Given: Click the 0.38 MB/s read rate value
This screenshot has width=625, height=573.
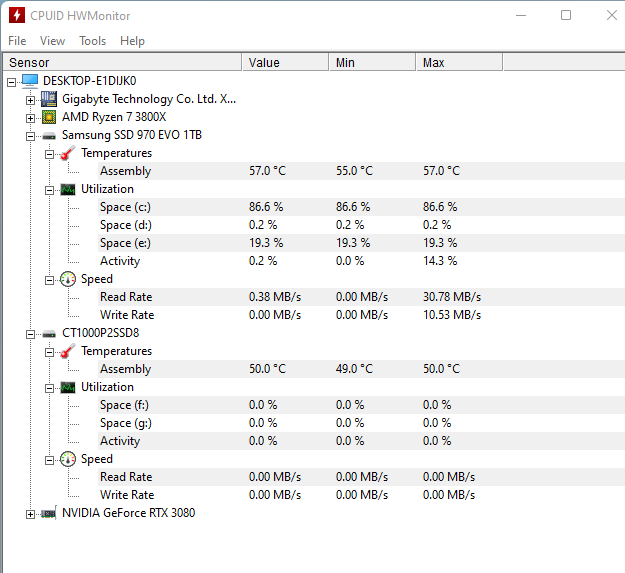Looking at the screenshot, I should (275, 297).
